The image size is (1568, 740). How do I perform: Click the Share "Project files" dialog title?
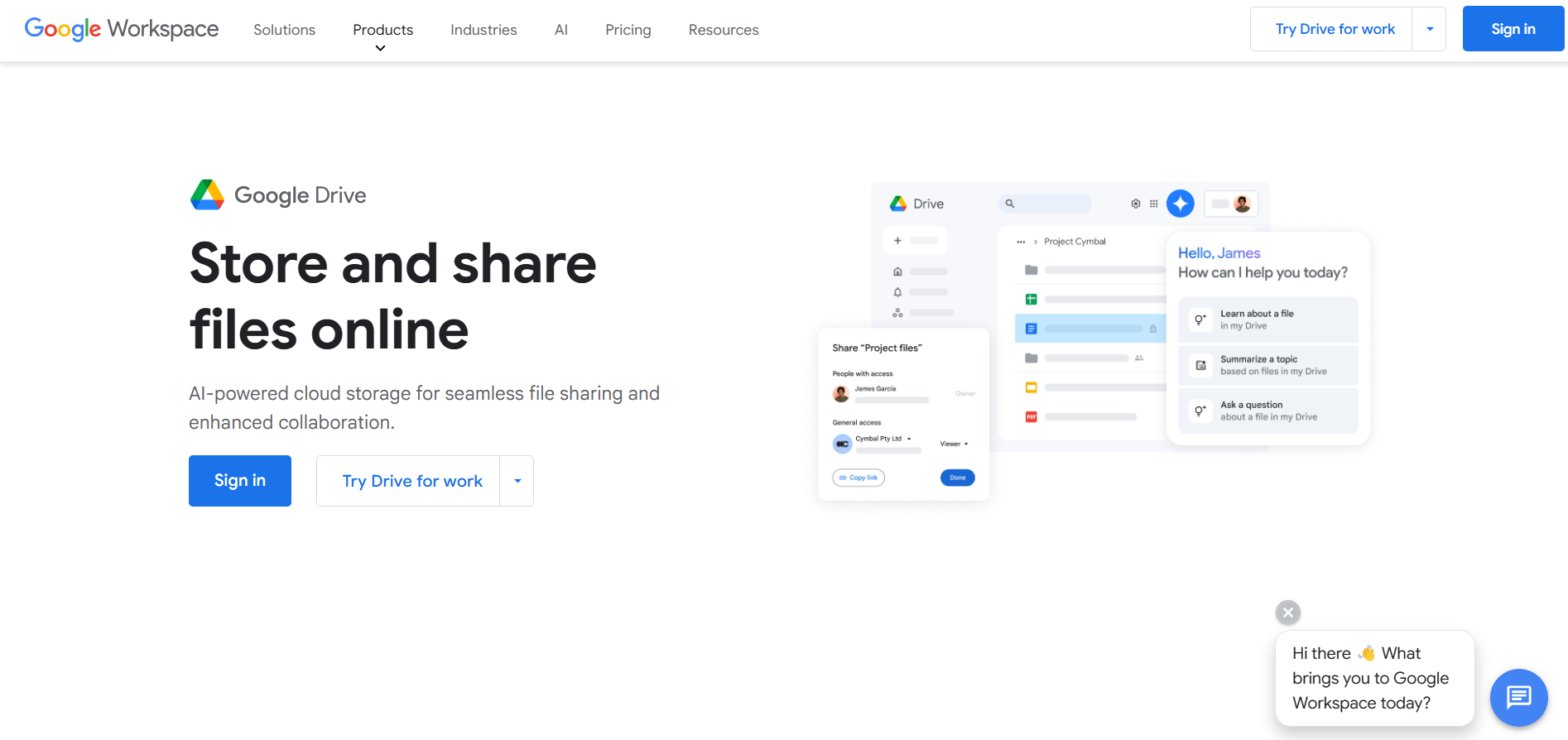point(877,348)
